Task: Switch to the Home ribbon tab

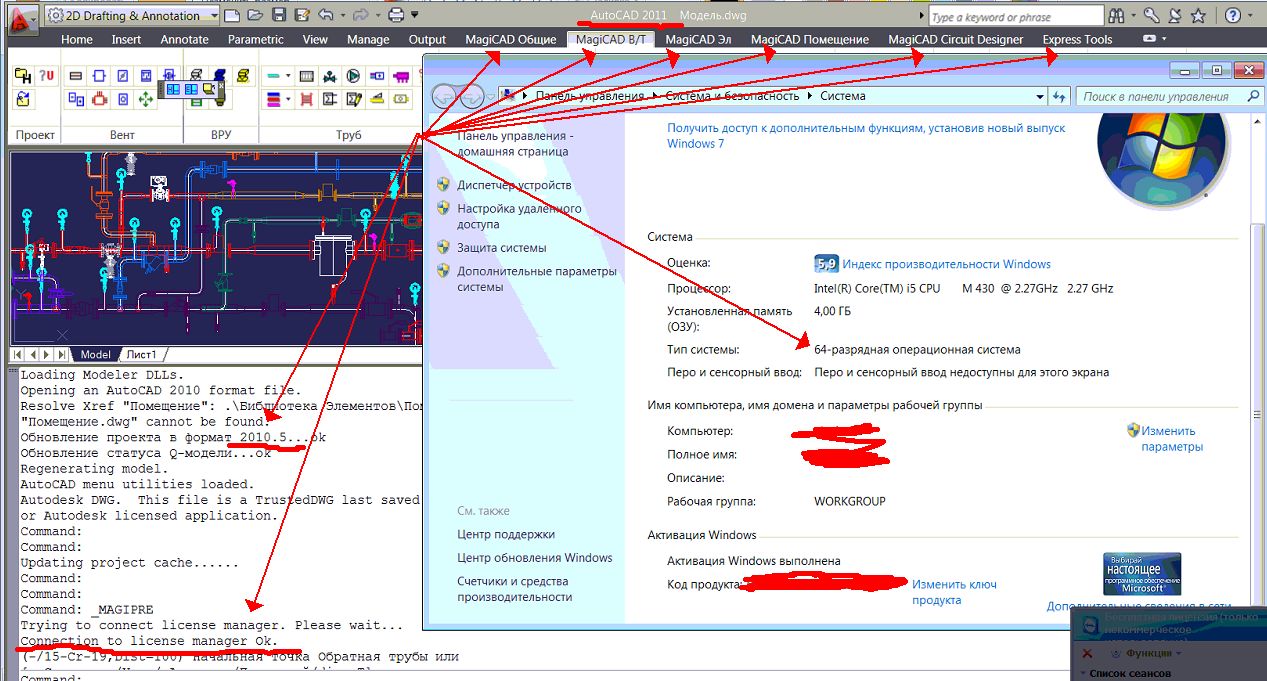Action: click(x=77, y=39)
